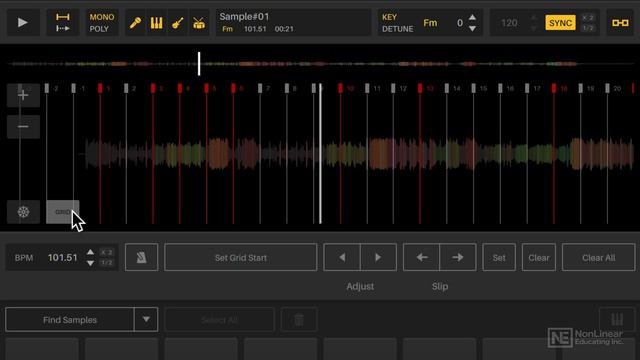Increase BPM with the up arrow
Screen dimensions: 640x360
coord(90,252)
